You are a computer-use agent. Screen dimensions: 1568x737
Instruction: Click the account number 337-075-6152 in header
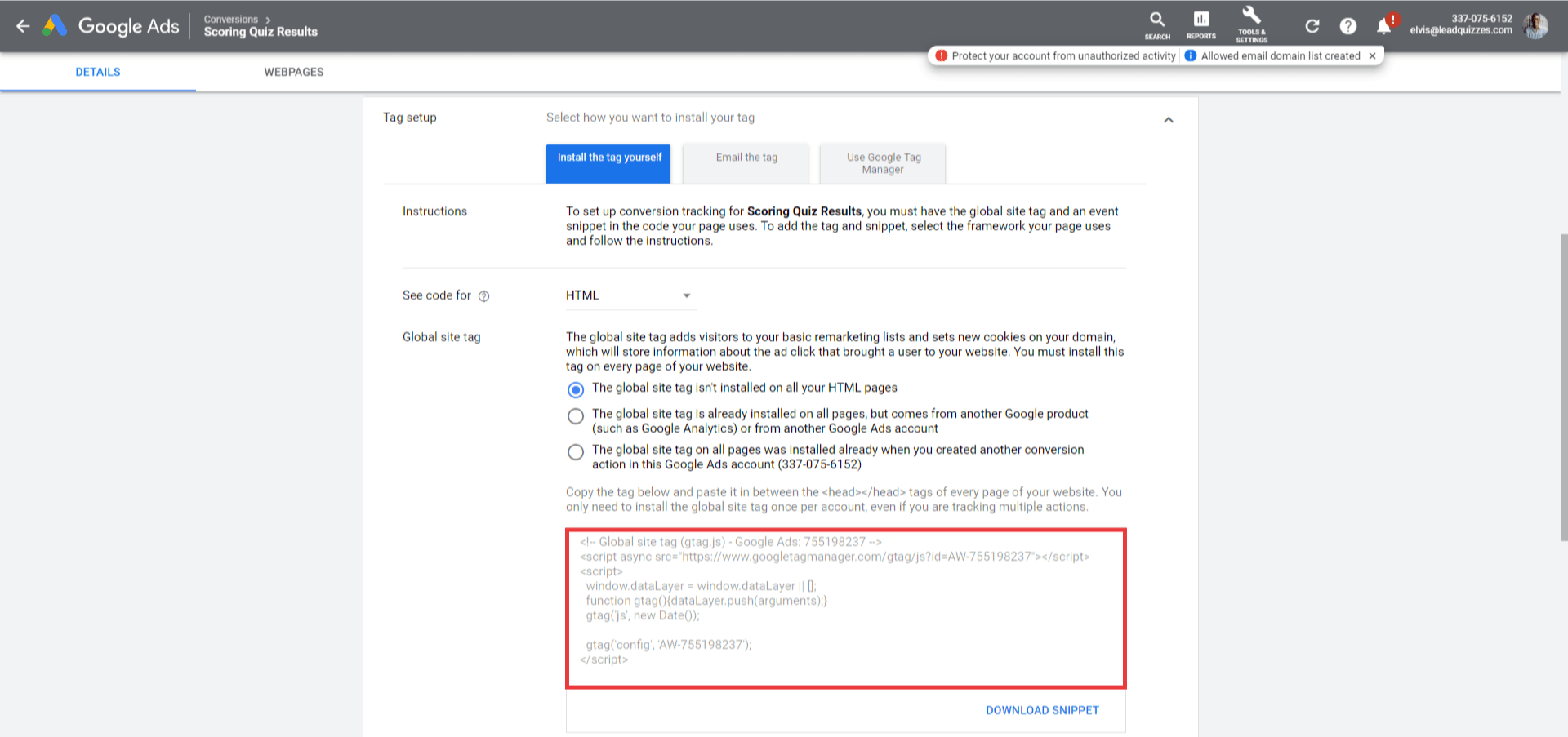[x=1481, y=18]
